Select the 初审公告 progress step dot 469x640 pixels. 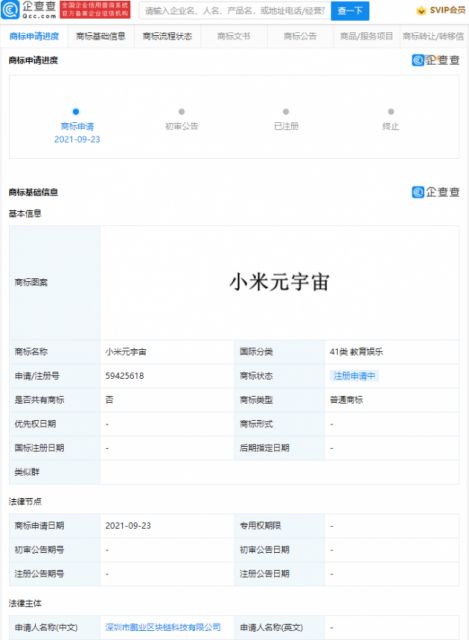(182, 111)
